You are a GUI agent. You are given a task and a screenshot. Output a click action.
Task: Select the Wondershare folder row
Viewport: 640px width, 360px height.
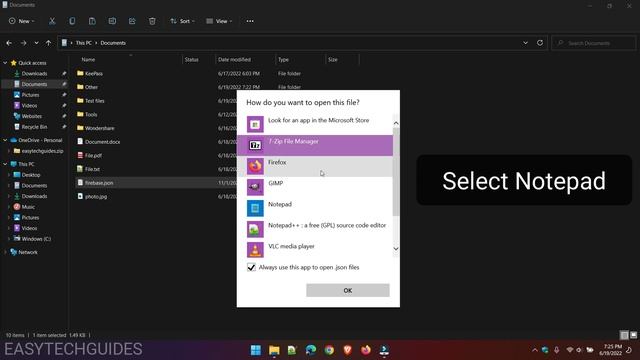(x=100, y=128)
